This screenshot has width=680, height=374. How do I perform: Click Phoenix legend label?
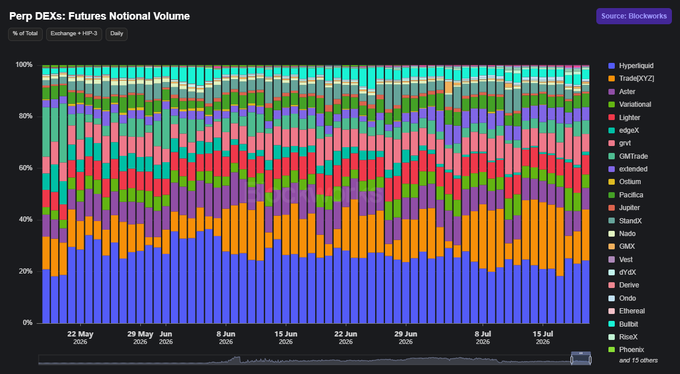(x=631, y=350)
